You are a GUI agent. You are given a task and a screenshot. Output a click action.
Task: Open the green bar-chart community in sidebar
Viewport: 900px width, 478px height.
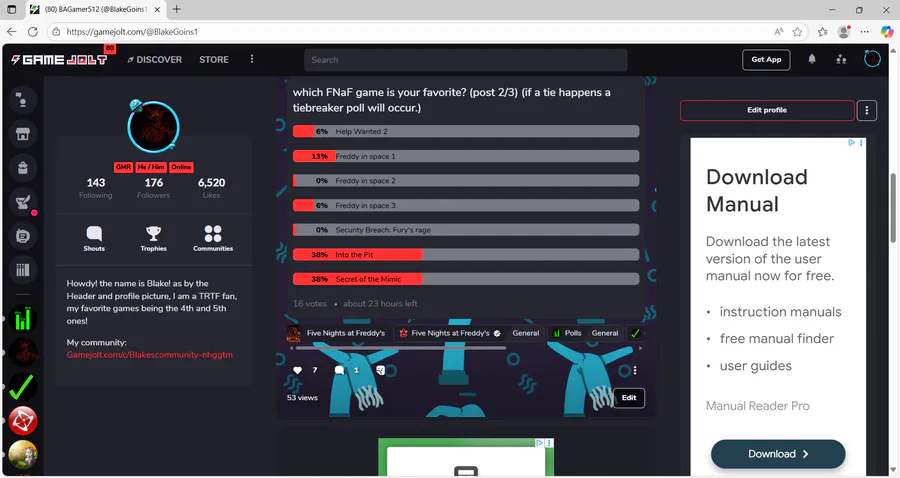point(22,319)
